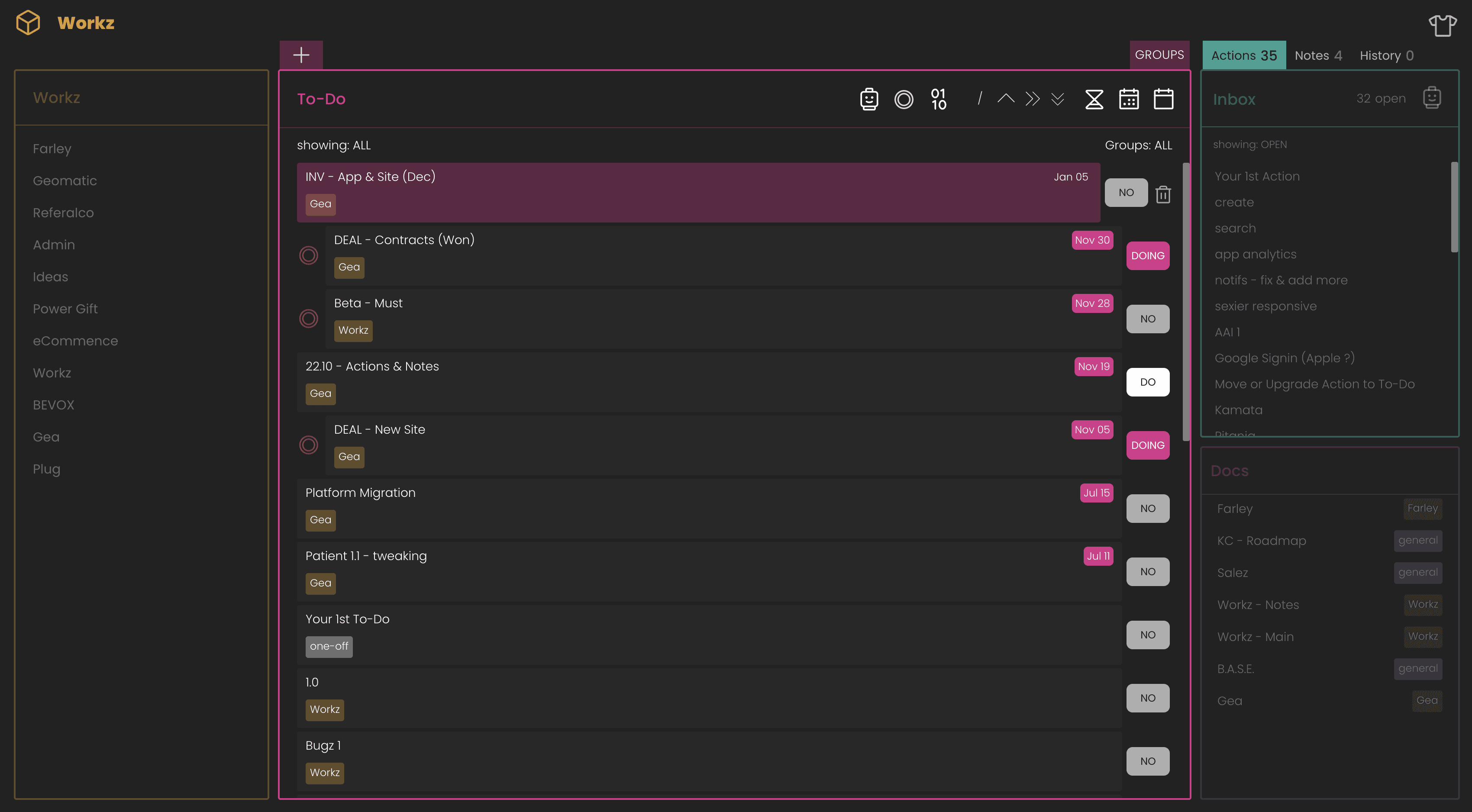Toggle DO status on 22.10 - Actions & Notes
Screen dimensions: 1472x812
(1147, 382)
